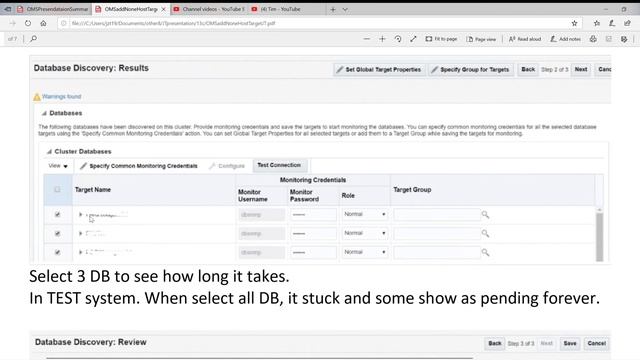Click Back on Results step
This screenshot has width=640, height=360.
528,69
